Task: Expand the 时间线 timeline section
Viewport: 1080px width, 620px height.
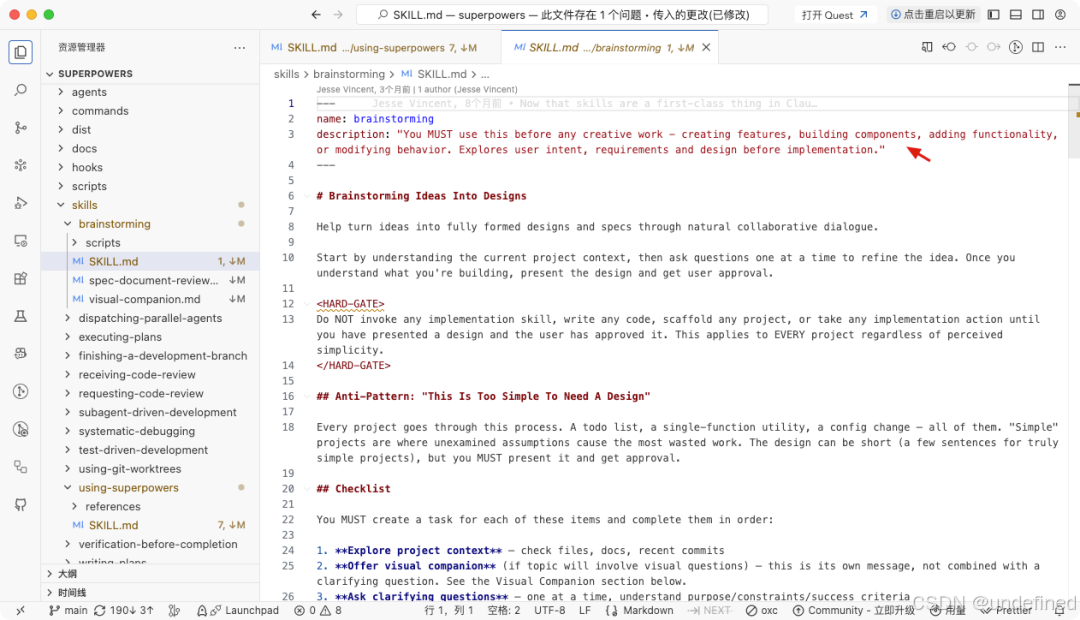Action: click(x=150, y=592)
